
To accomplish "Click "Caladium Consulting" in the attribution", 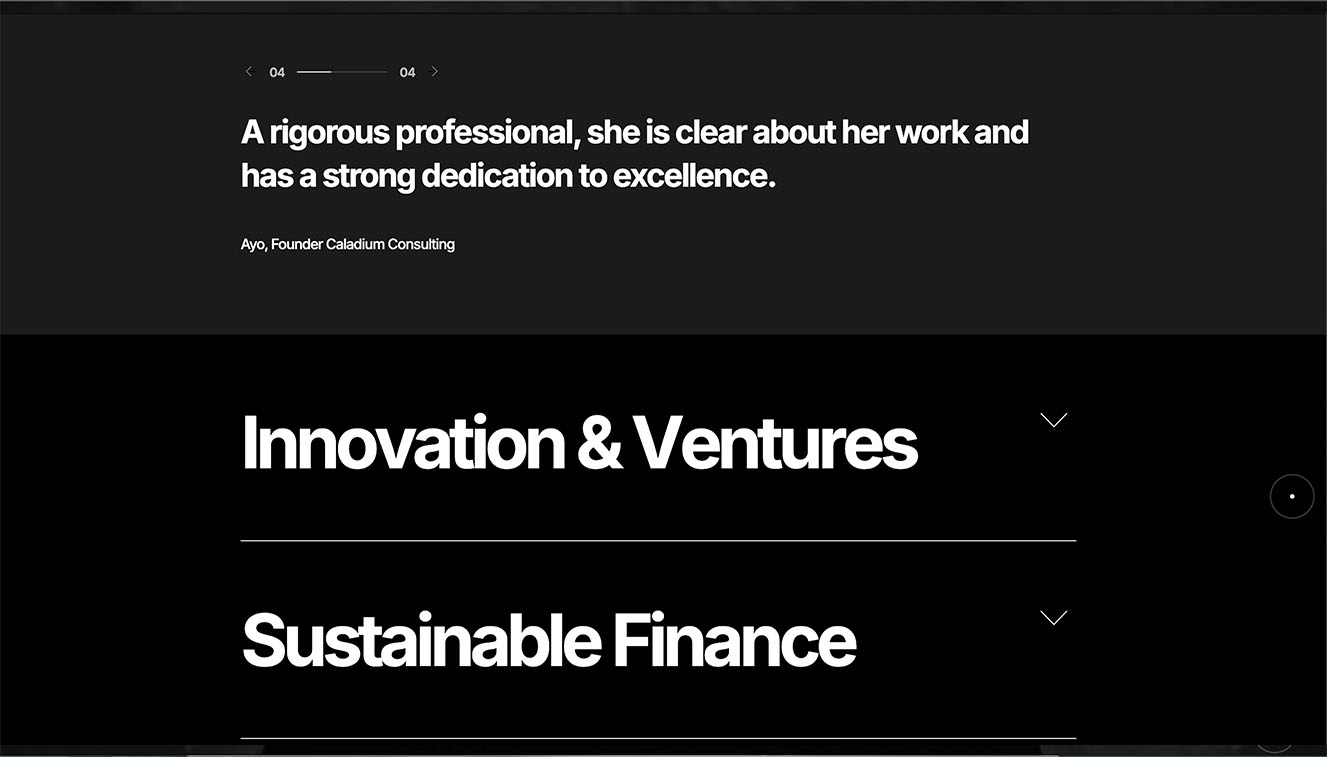I will pos(390,244).
